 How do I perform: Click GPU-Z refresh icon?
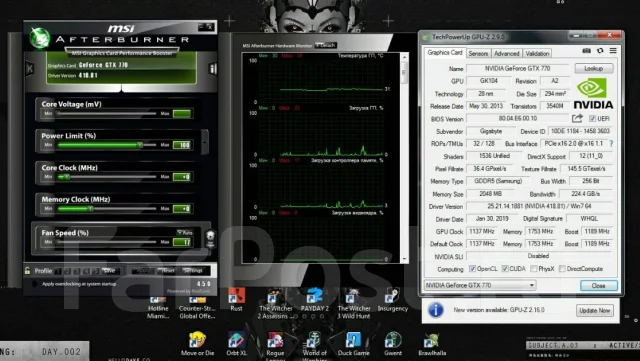coord(600,51)
